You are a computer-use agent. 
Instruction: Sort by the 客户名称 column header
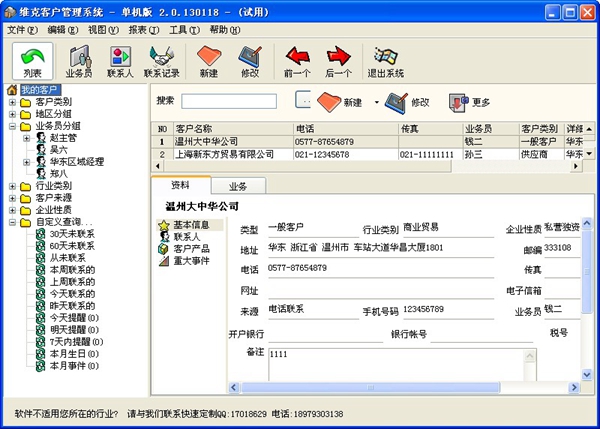[233, 129]
